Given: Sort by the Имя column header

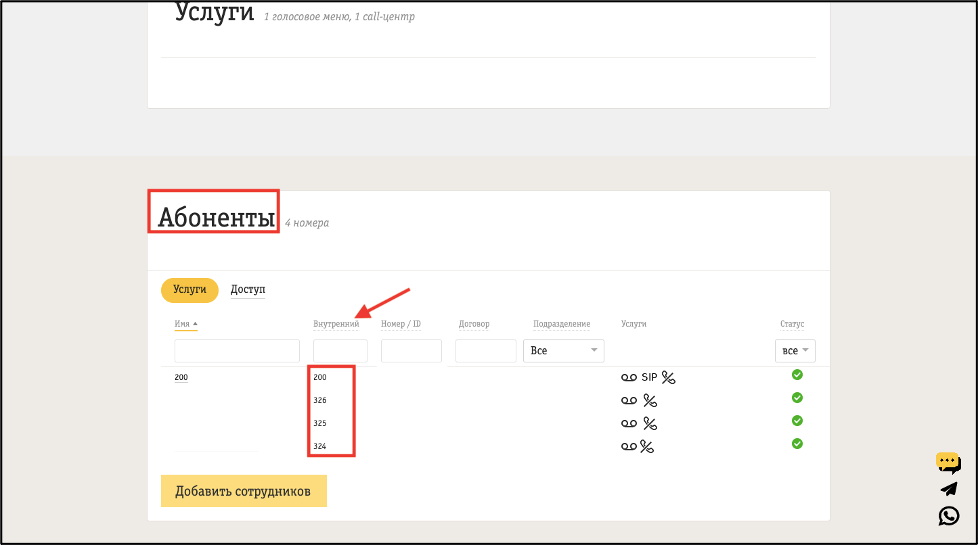Looking at the screenshot, I should (x=185, y=324).
